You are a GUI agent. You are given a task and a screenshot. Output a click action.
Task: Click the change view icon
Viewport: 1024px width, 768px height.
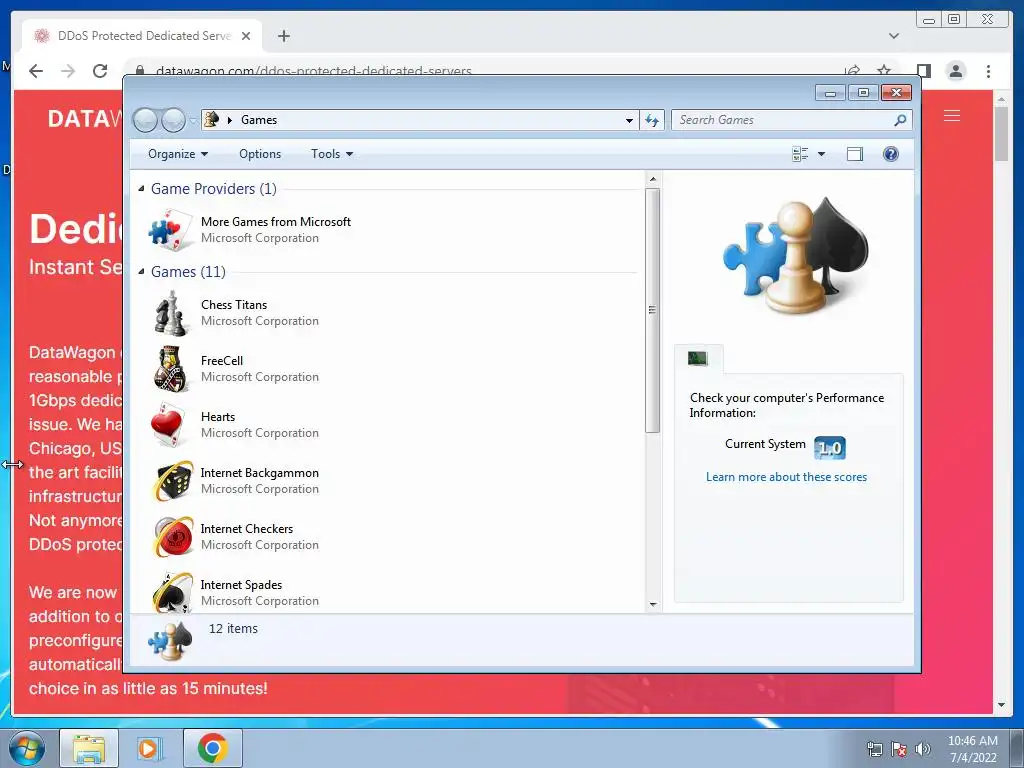(800, 154)
